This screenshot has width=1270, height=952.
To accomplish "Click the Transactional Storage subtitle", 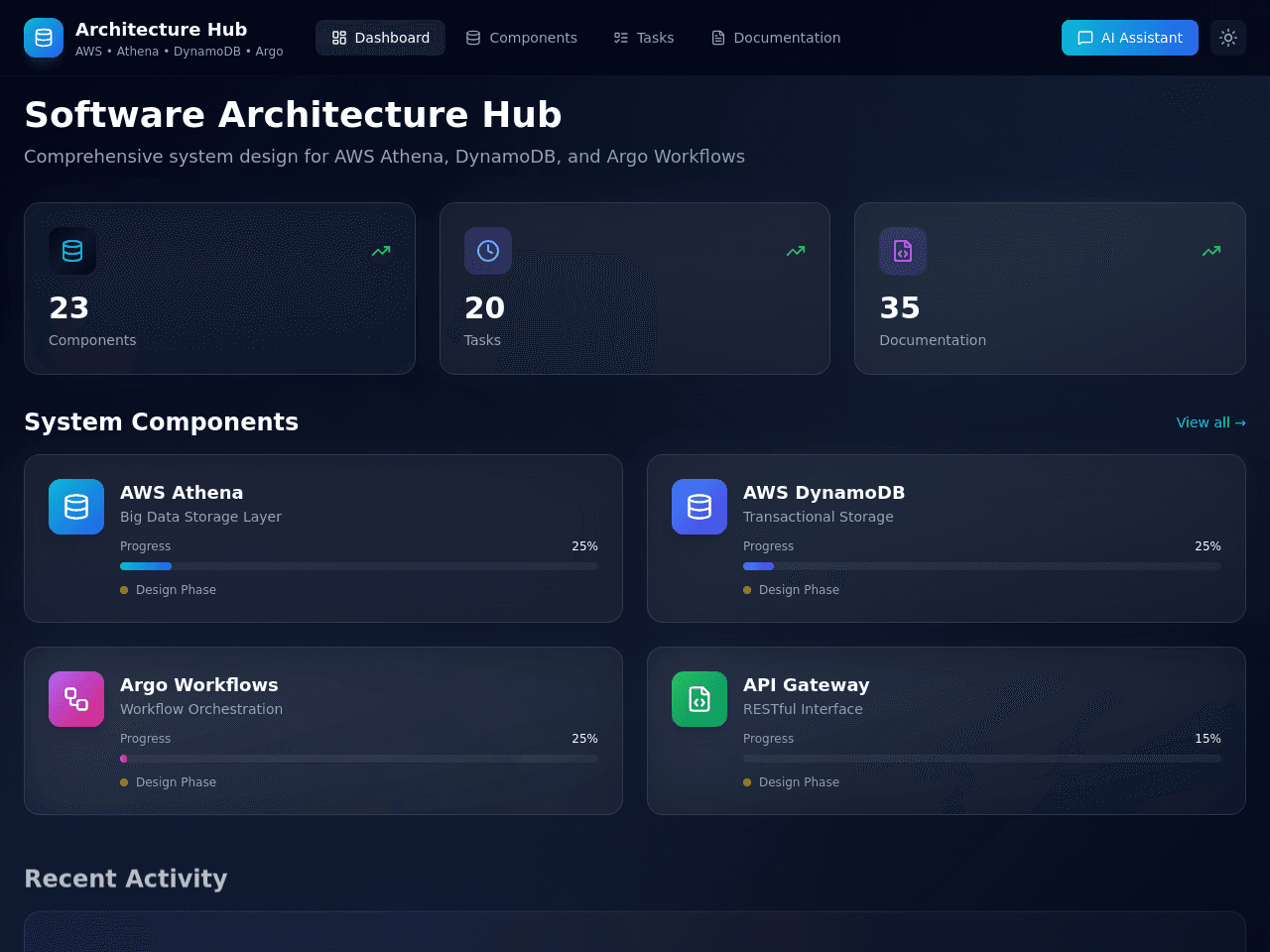I will click(x=819, y=517).
